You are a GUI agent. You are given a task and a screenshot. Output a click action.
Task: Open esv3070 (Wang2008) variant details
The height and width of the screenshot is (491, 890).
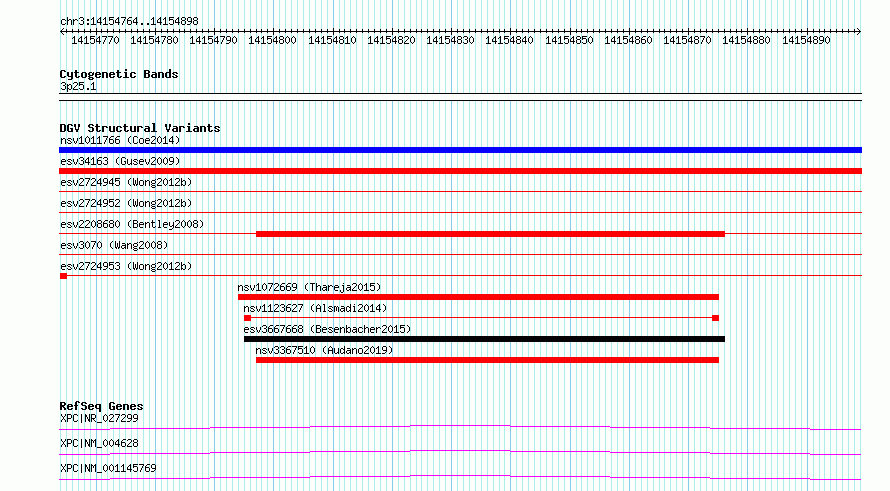pos(114,245)
